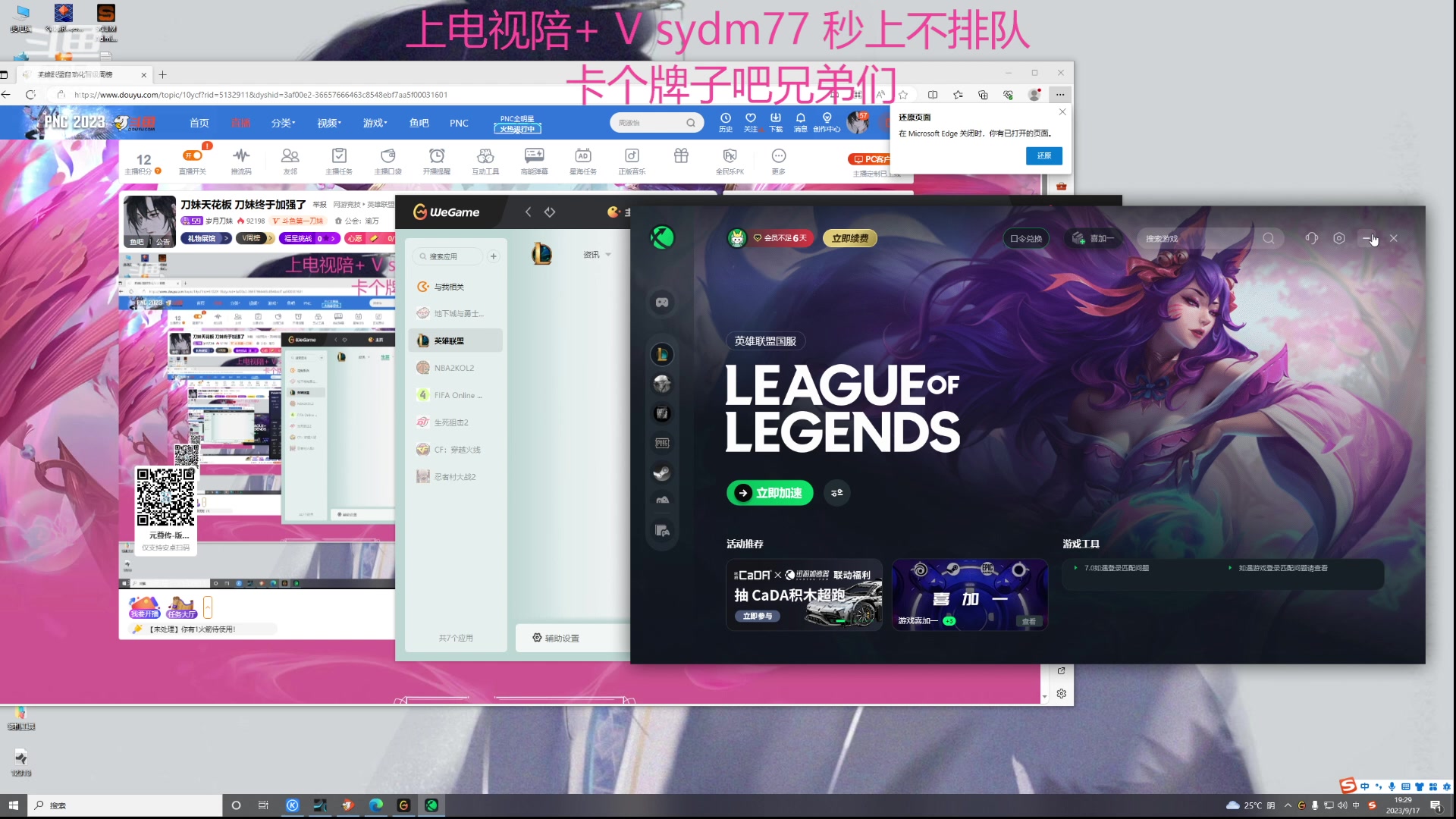Screen dimensions: 1456x819
Task: Click customer service headset icon
Action: point(1311,238)
